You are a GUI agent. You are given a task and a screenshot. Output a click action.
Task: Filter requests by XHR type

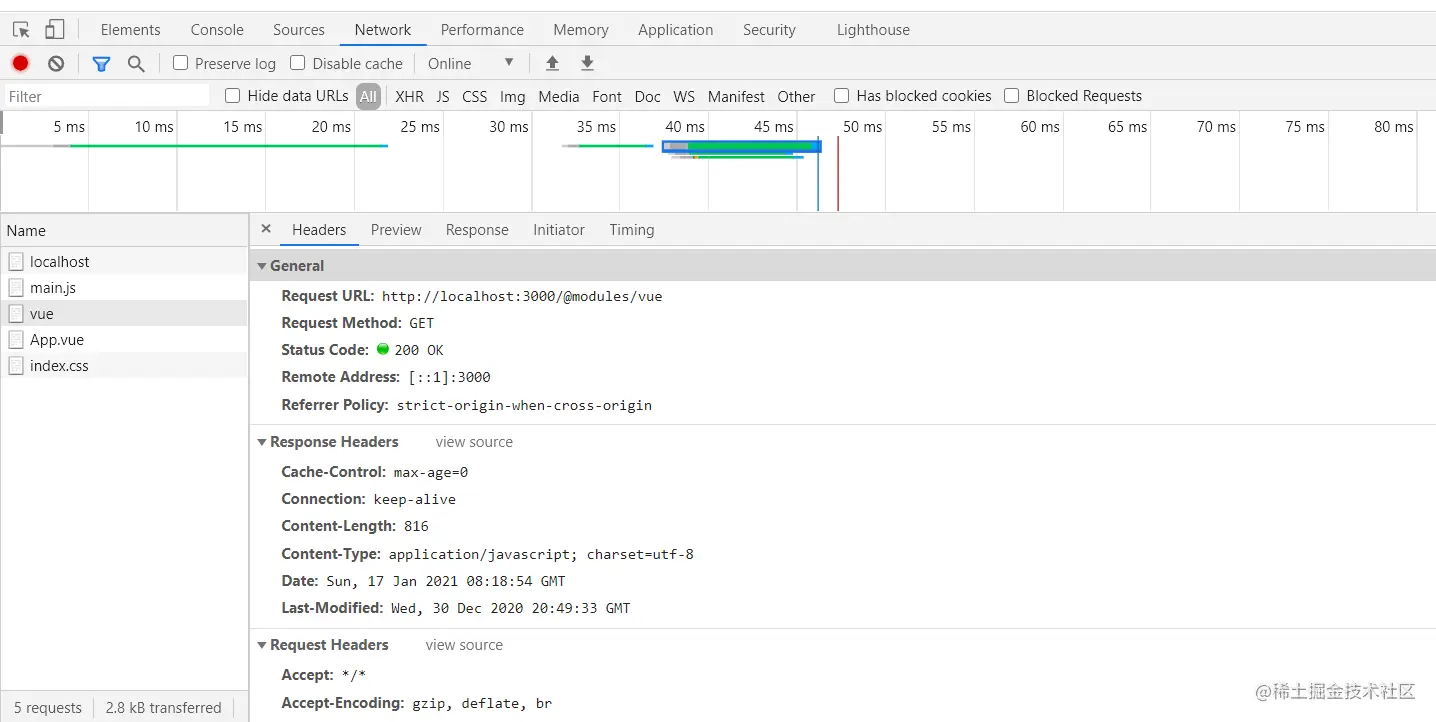[409, 97]
